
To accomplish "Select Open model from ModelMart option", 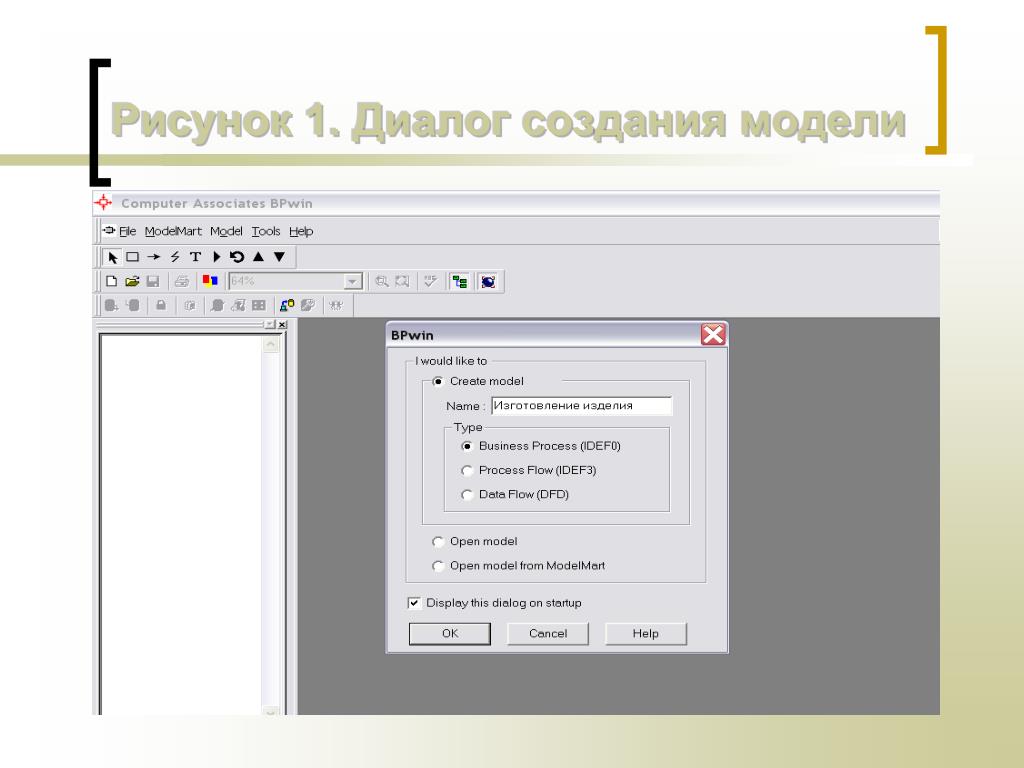I will [438, 566].
